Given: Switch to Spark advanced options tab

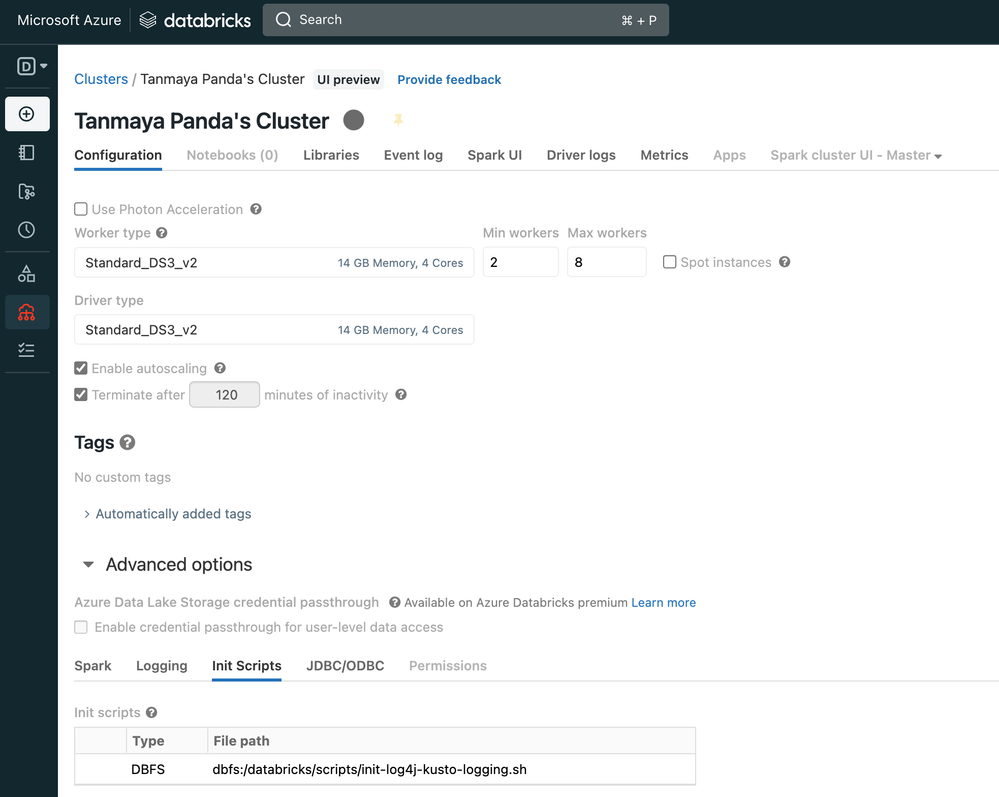Looking at the screenshot, I should point(93,666).
